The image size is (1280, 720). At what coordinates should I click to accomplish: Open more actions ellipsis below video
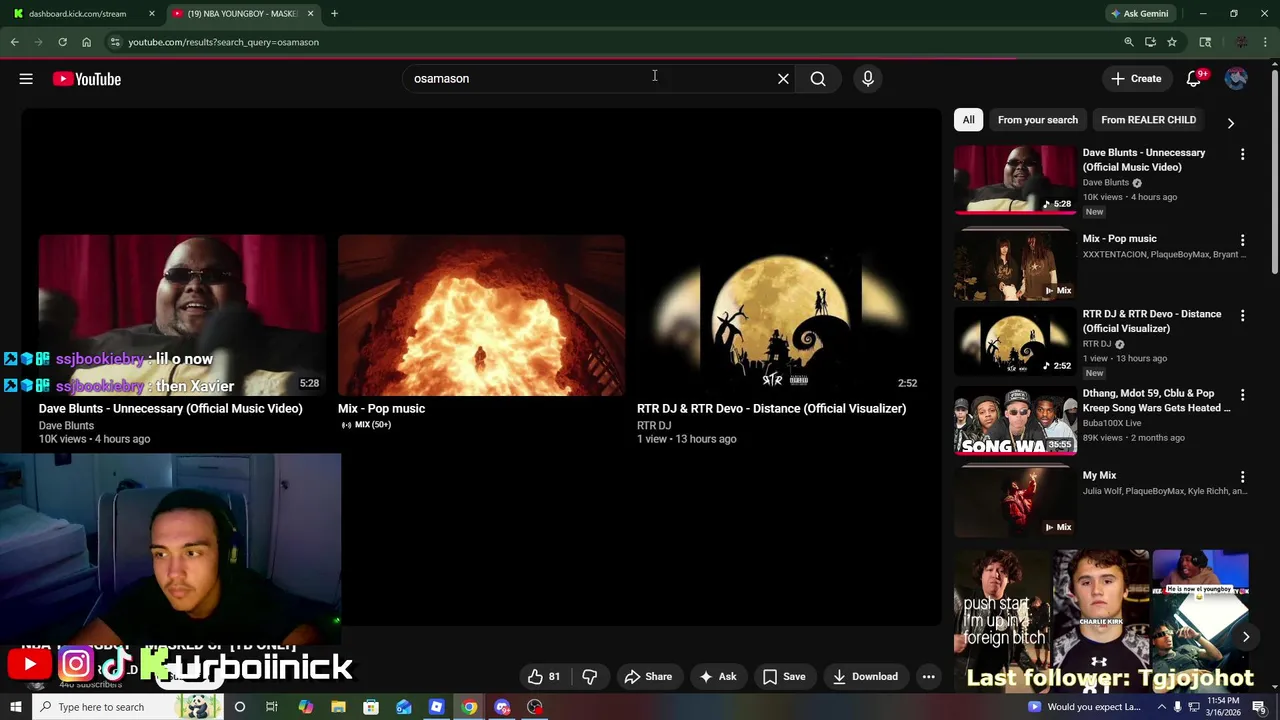click(x=929, y=677)
